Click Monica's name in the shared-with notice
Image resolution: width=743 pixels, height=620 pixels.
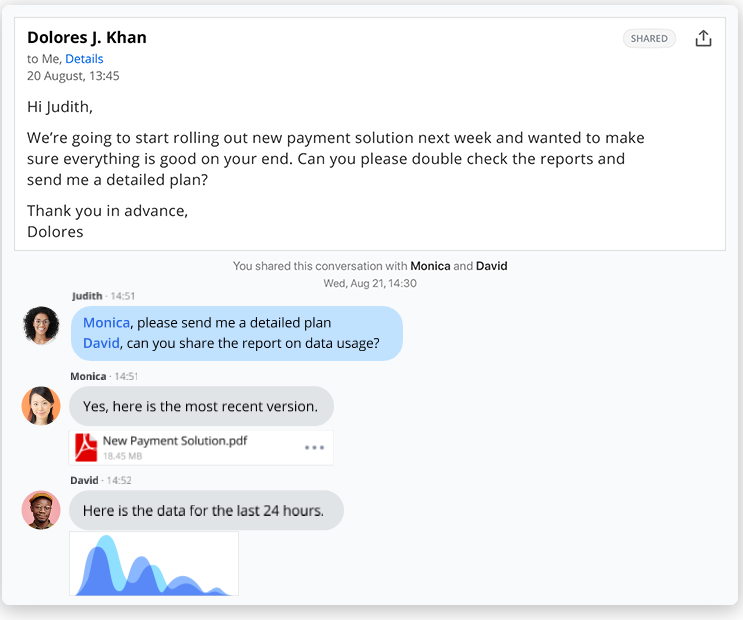click(x=430, y=266)
